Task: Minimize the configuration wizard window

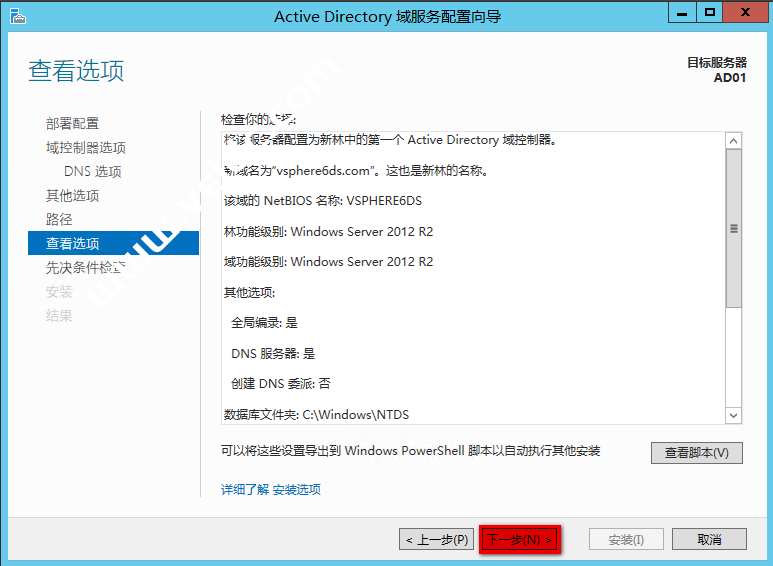Action: click(x=682, y=12)
